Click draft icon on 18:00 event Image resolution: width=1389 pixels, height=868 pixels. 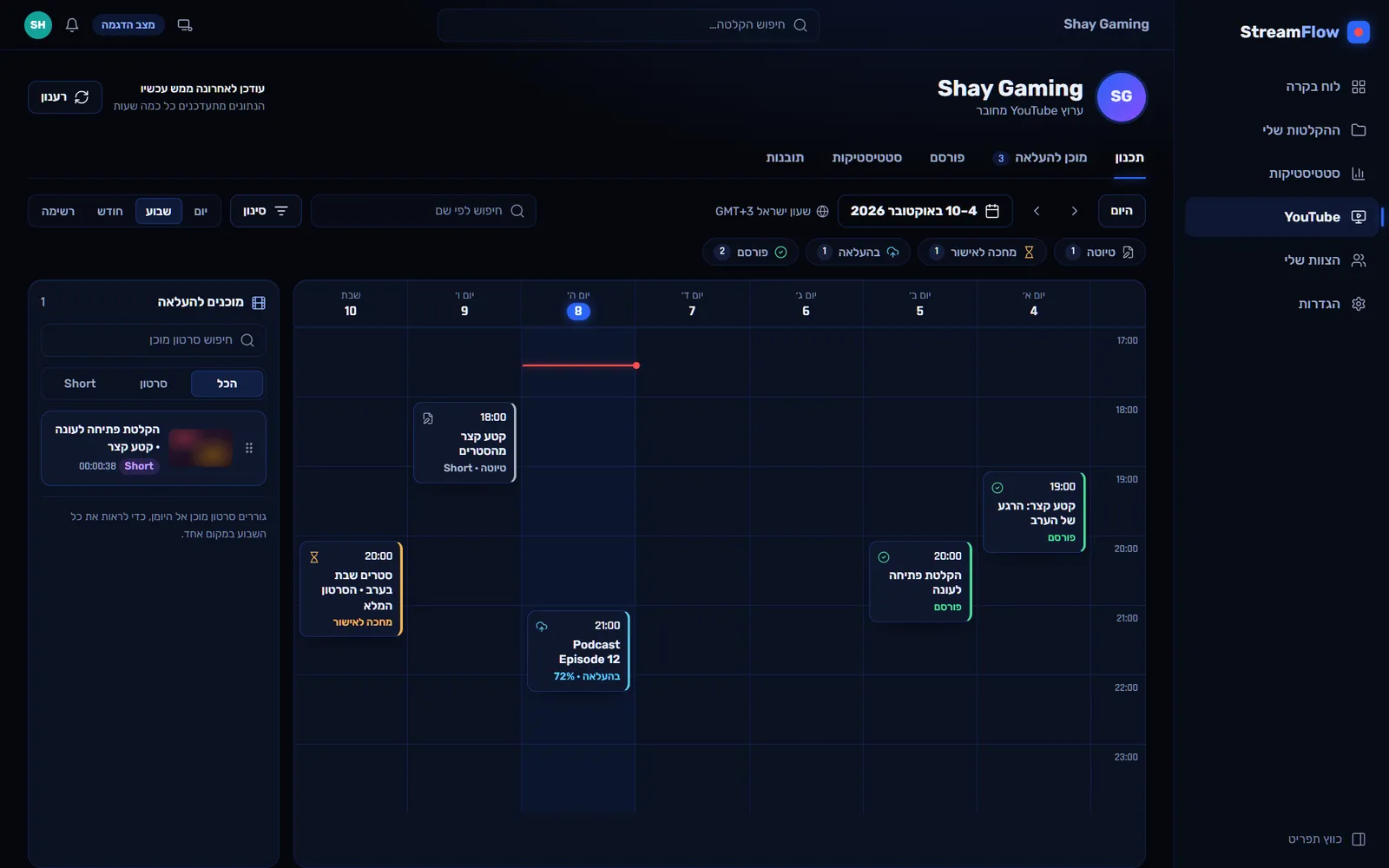point(428,418)
